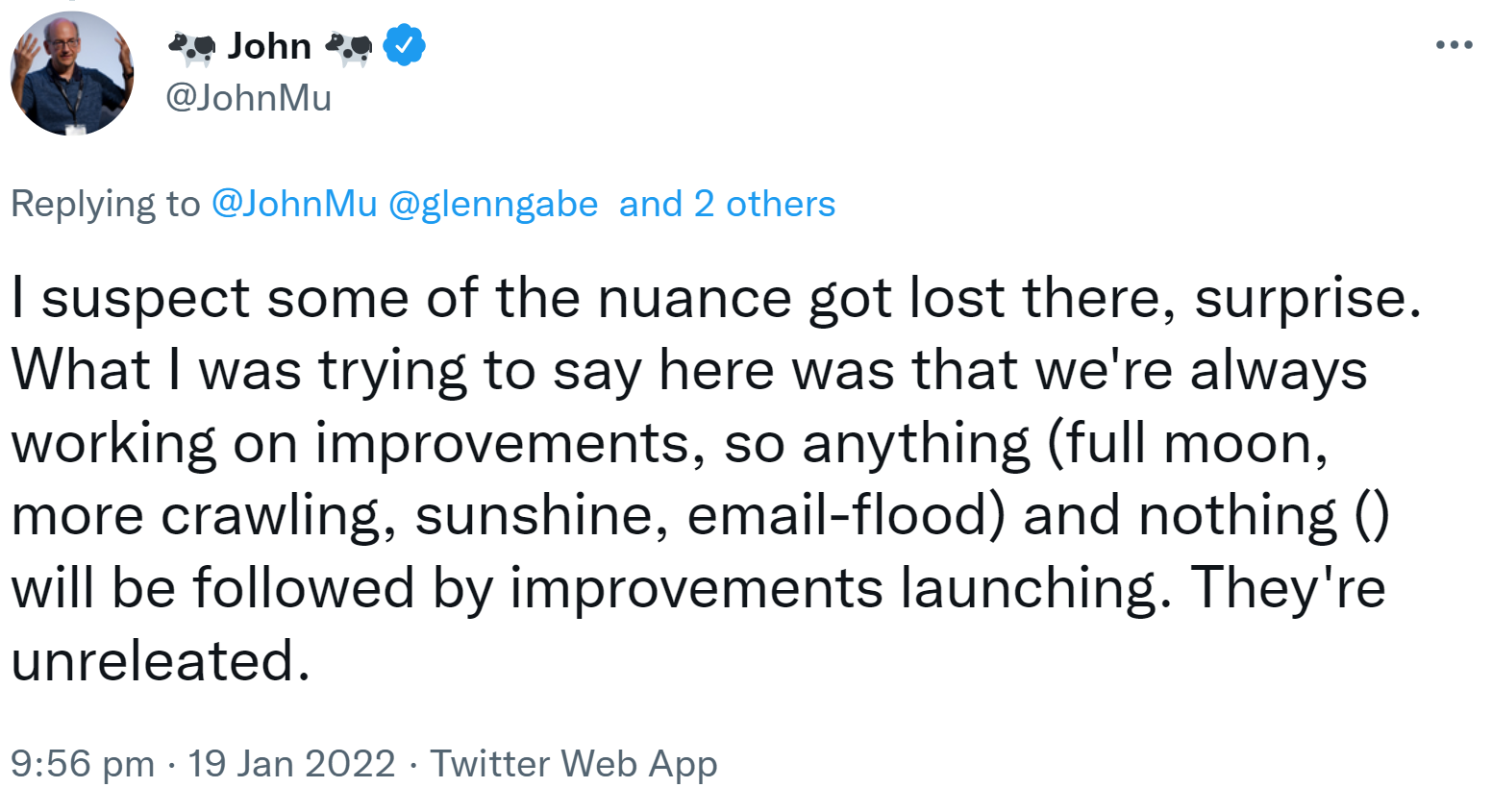Open John's profile picture
The image size is (1492, 812).
pos(72,73)
